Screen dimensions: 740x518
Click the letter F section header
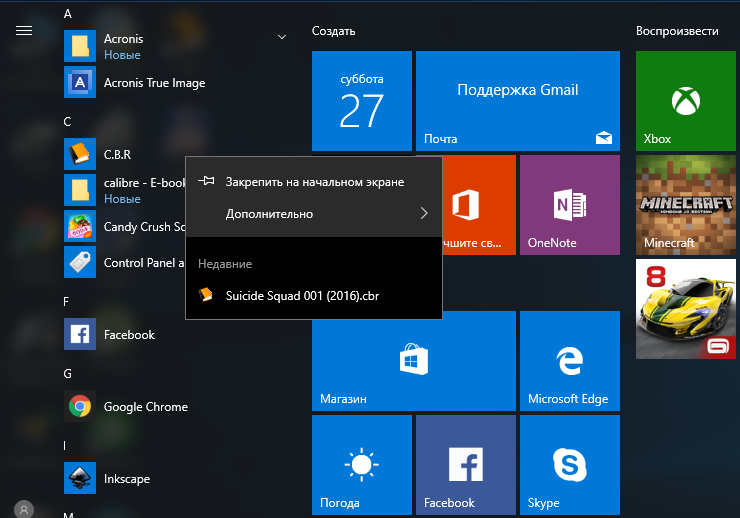pos(66,301)
